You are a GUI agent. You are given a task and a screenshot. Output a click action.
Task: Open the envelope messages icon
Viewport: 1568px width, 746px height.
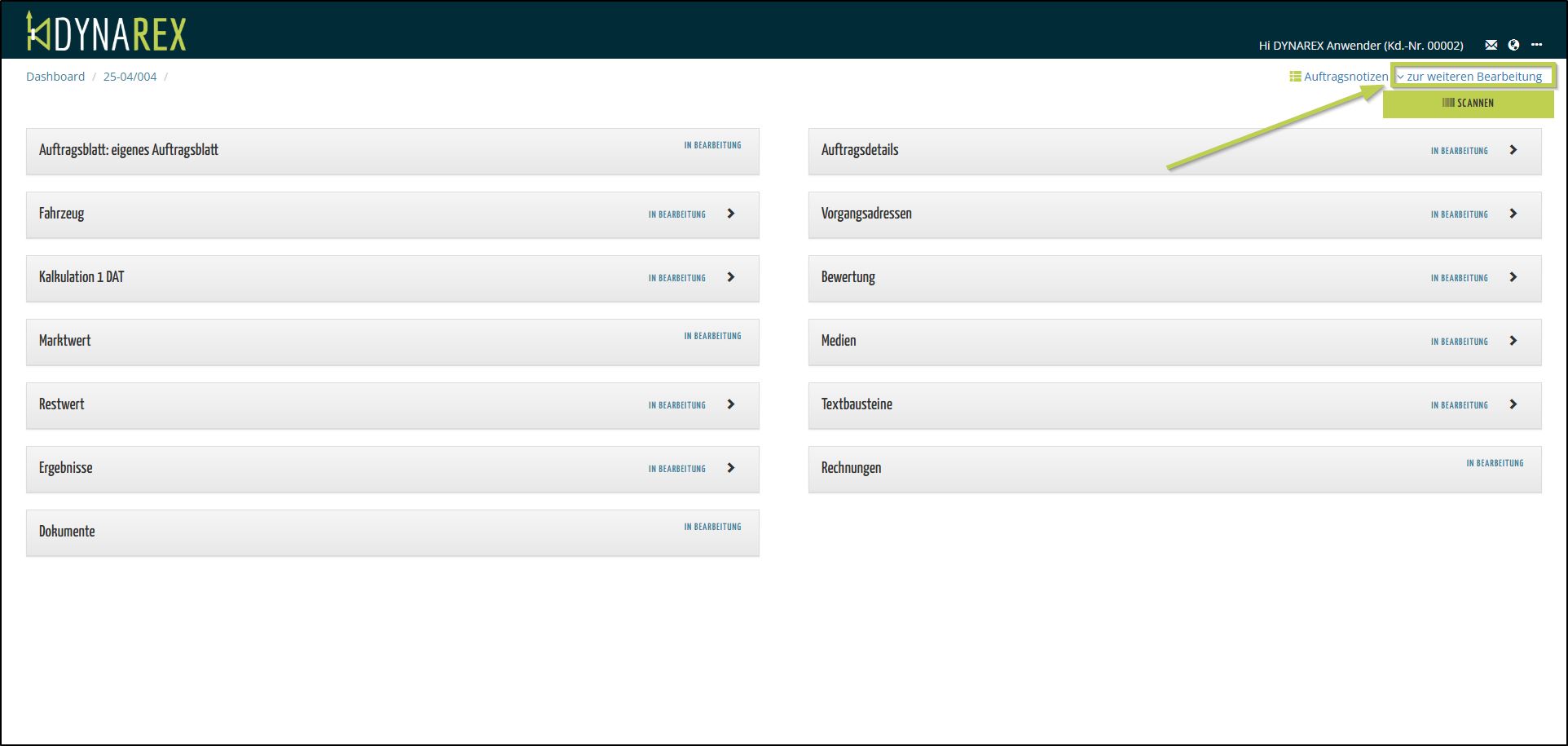point(1491,45)
